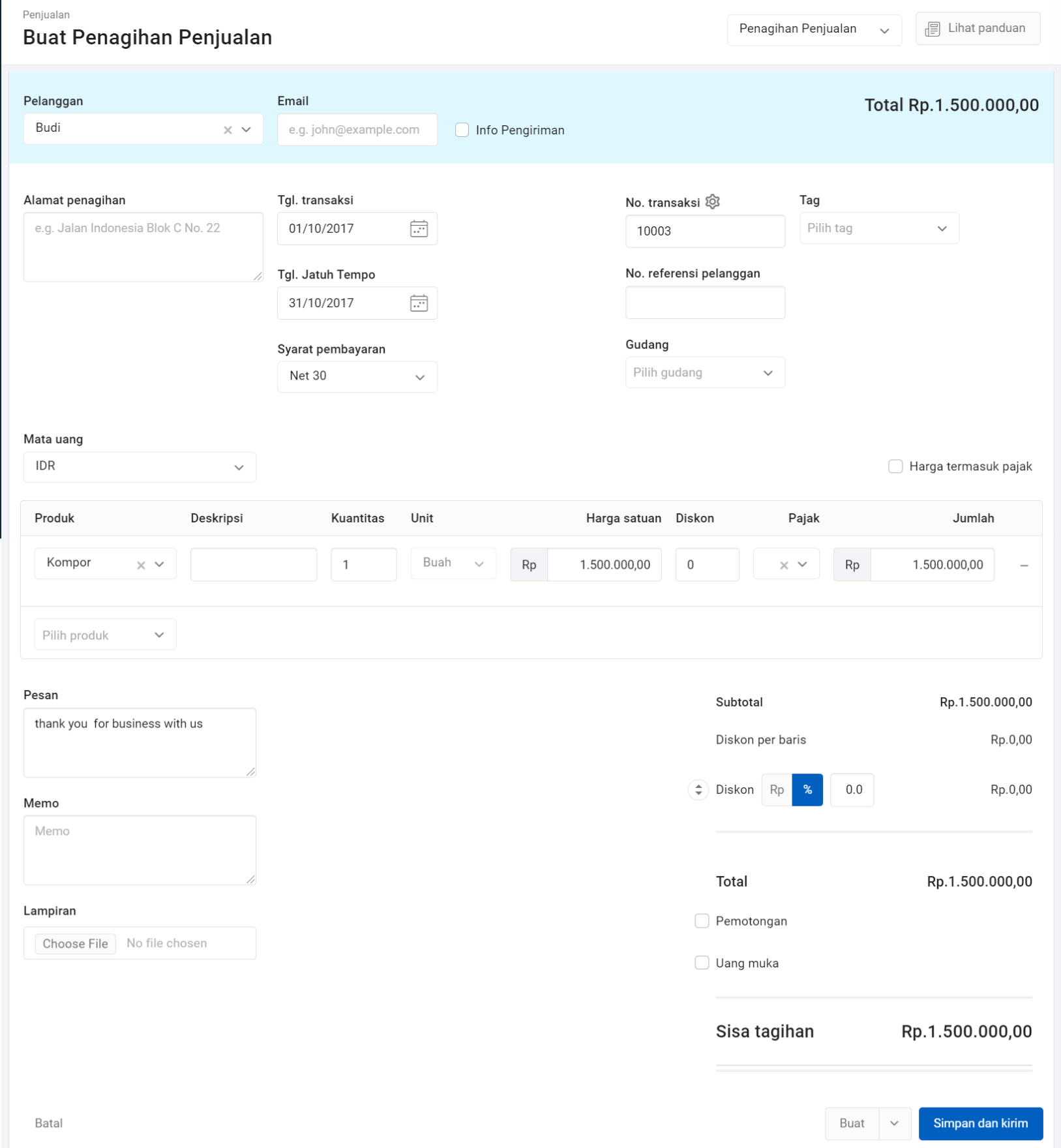
Task: Click the Lihat panduan button label
Action: 987,28
